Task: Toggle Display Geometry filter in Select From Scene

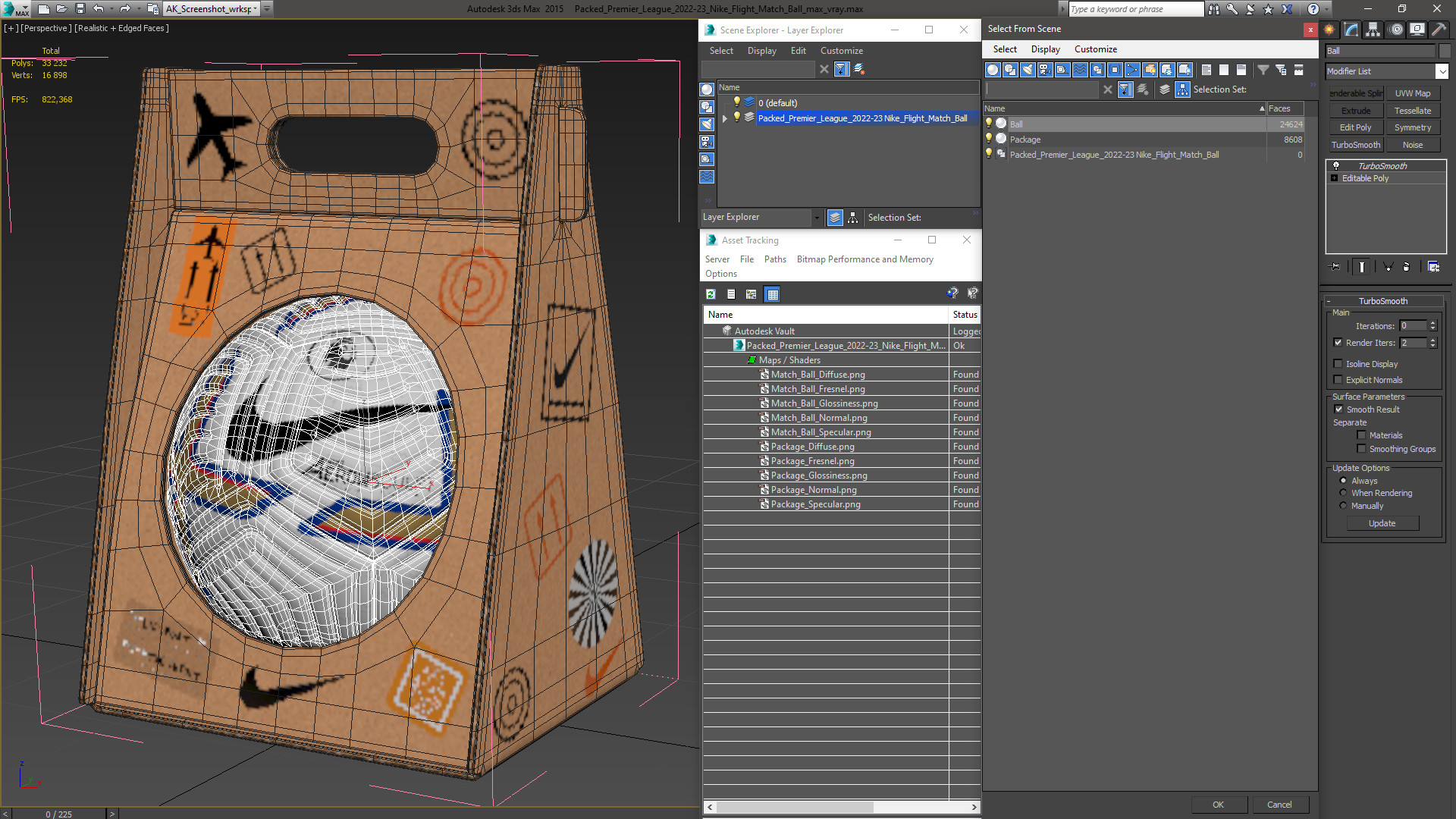Action: (993, 70)
